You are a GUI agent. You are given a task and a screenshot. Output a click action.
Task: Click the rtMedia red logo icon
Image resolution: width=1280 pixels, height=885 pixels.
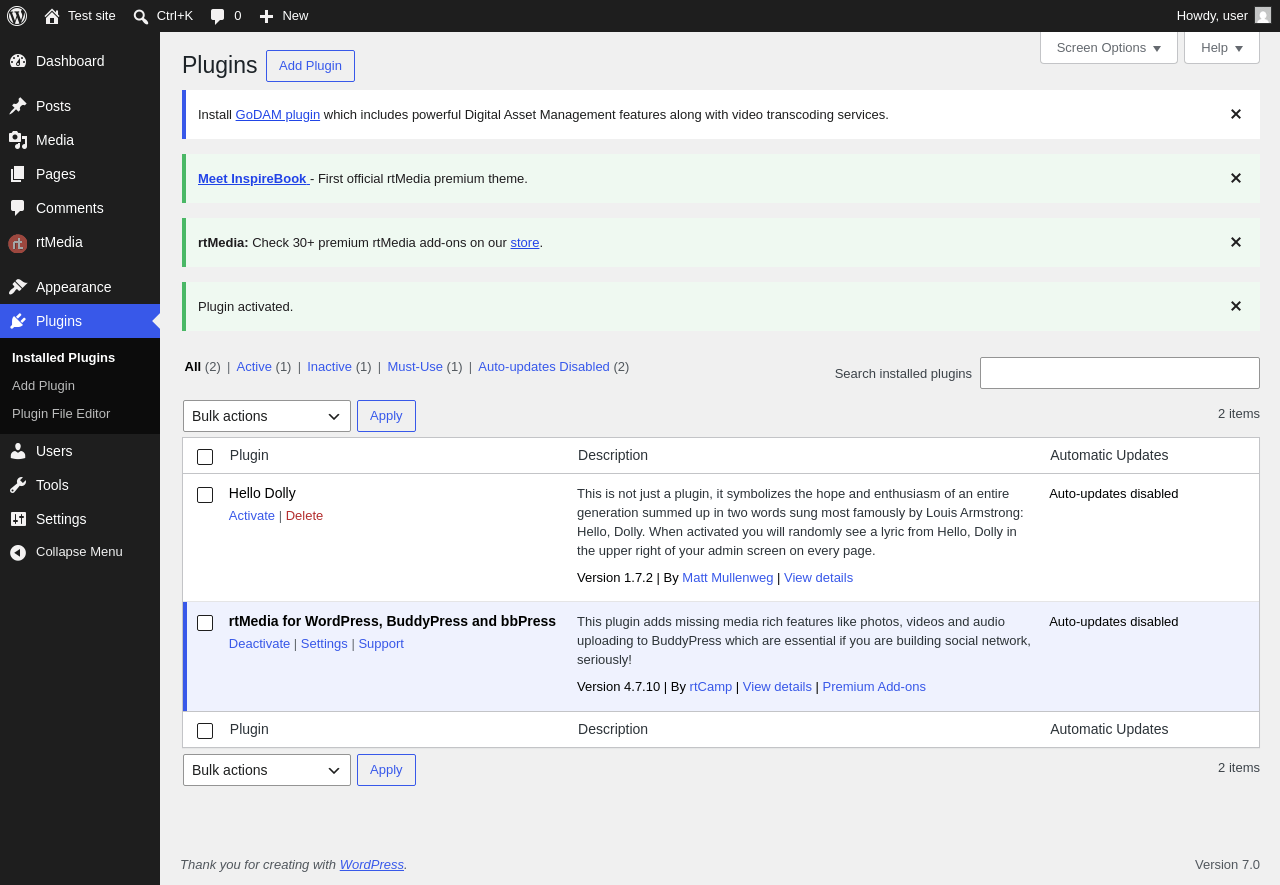click(18, 243)
